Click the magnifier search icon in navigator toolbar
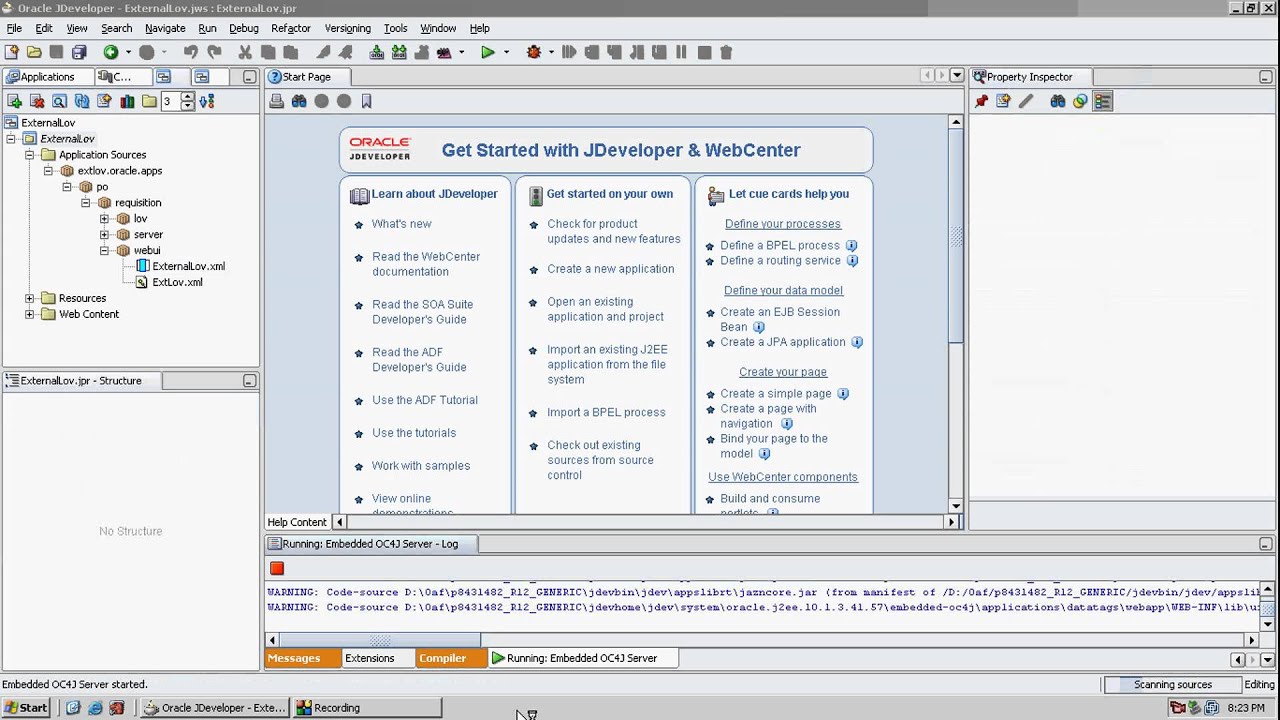 pyautogui.click(x=59, y=101)
